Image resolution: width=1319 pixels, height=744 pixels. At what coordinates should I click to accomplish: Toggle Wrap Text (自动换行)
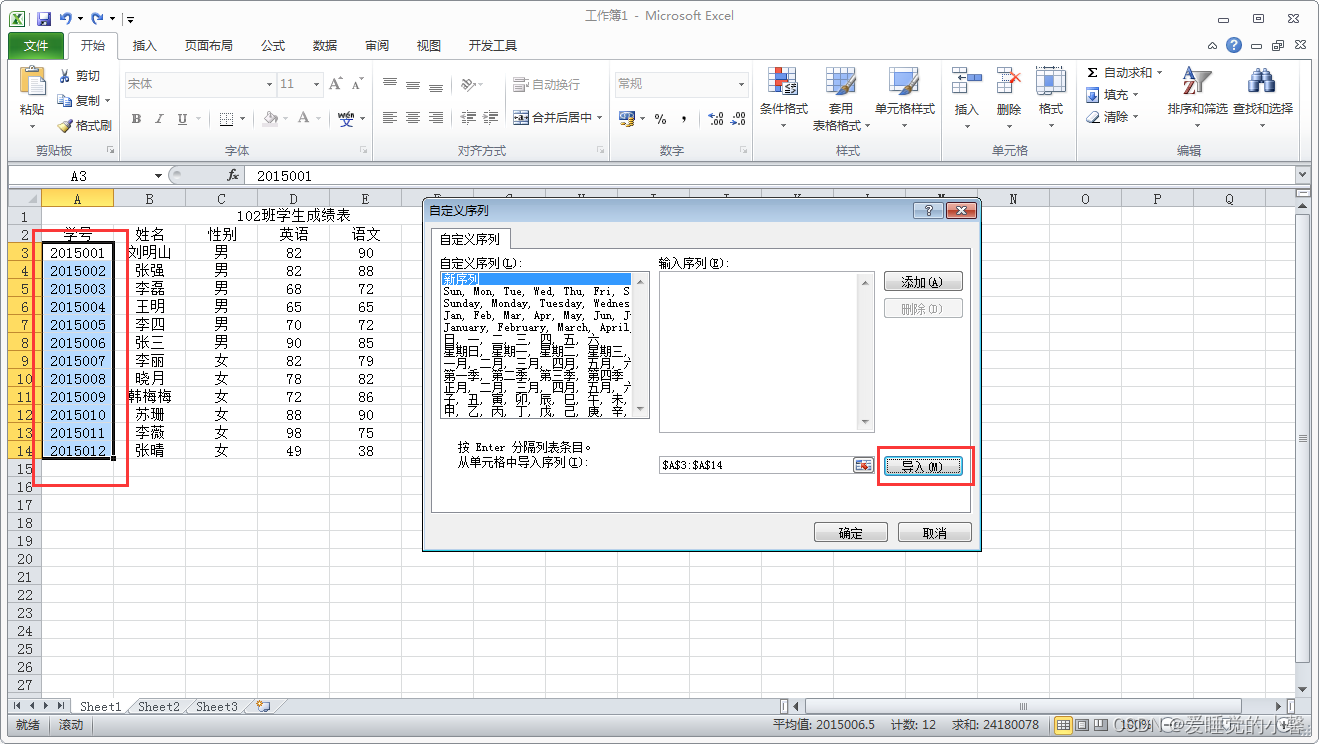pyautogui.click(x=546, y=84)
